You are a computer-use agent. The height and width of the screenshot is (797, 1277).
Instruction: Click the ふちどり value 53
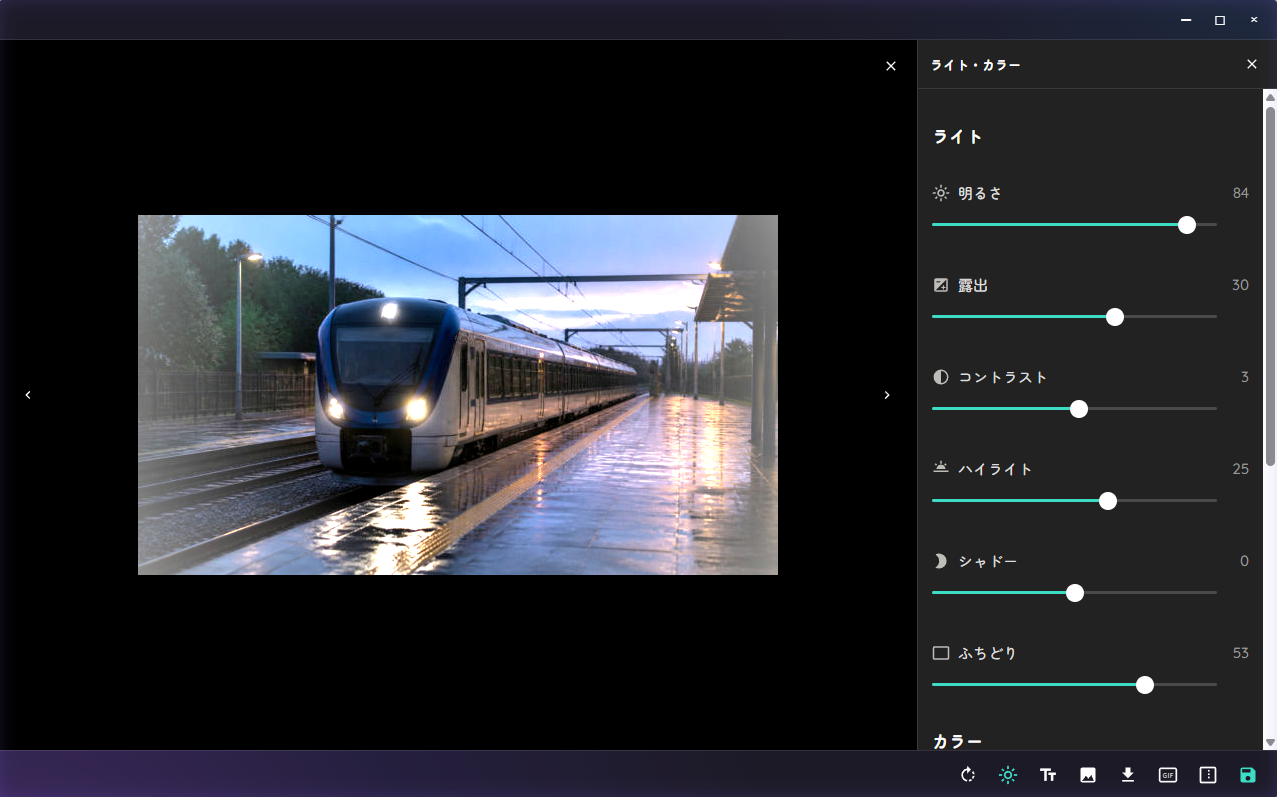click(1241, 653)
